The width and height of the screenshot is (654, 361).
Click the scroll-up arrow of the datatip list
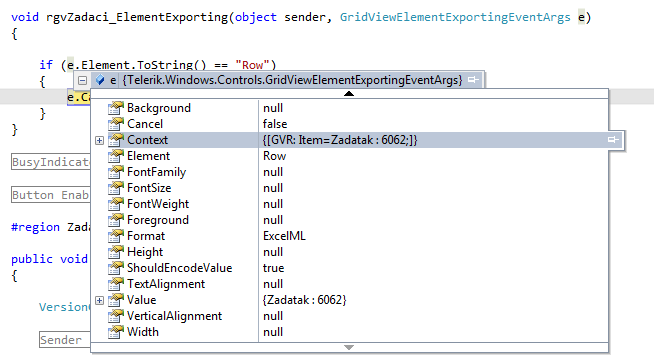click(x=349, y=94)
